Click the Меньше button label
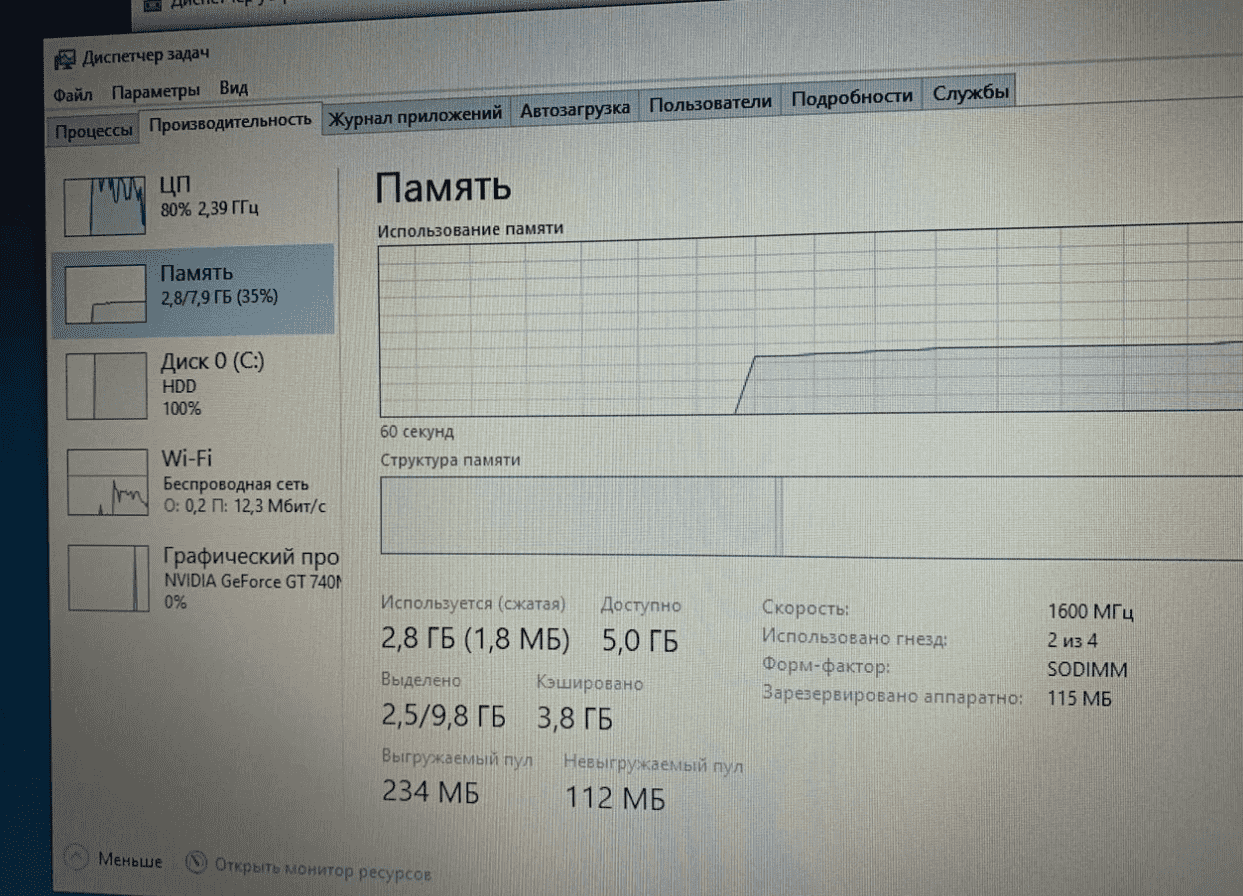1243x896 pixels. pos(130,860)
